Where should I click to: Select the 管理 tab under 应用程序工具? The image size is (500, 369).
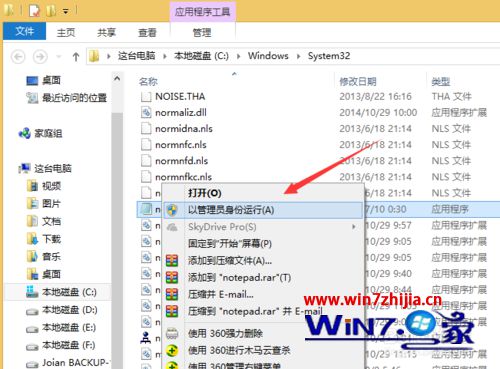point(202,32)
